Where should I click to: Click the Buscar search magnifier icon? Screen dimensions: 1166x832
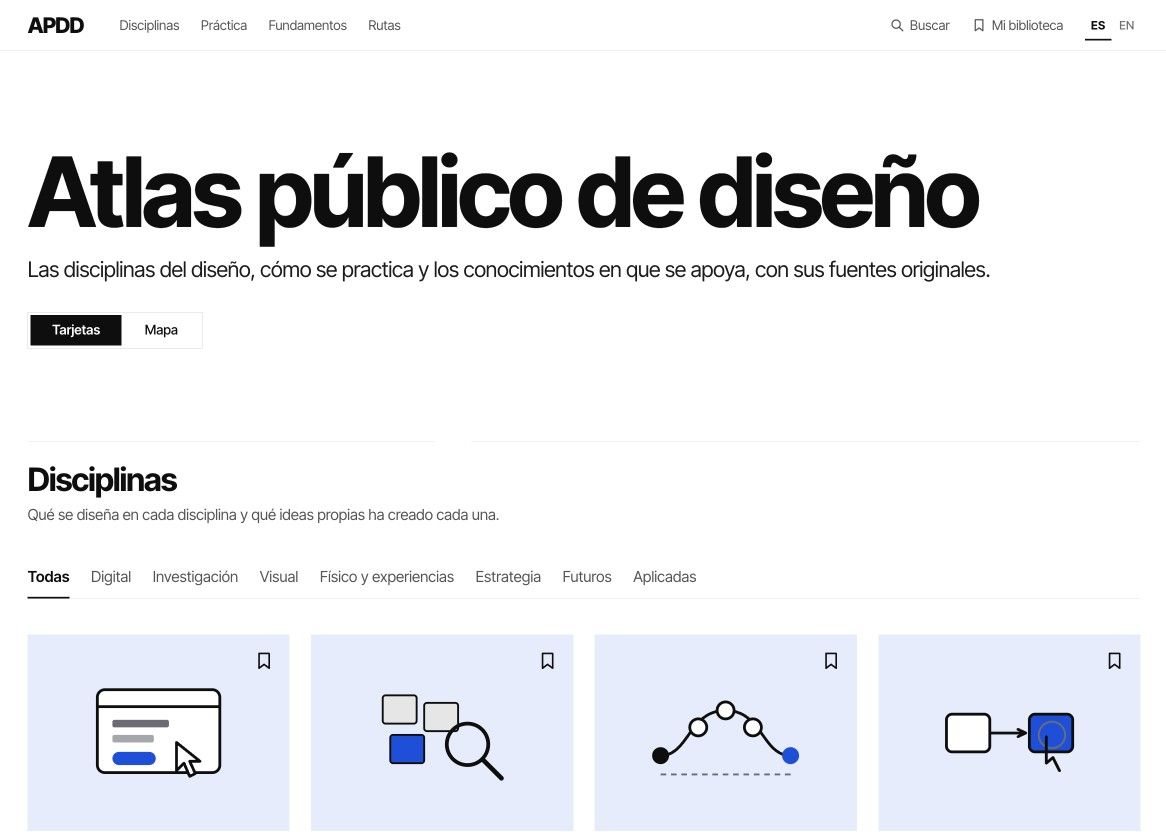click(897, 25)
